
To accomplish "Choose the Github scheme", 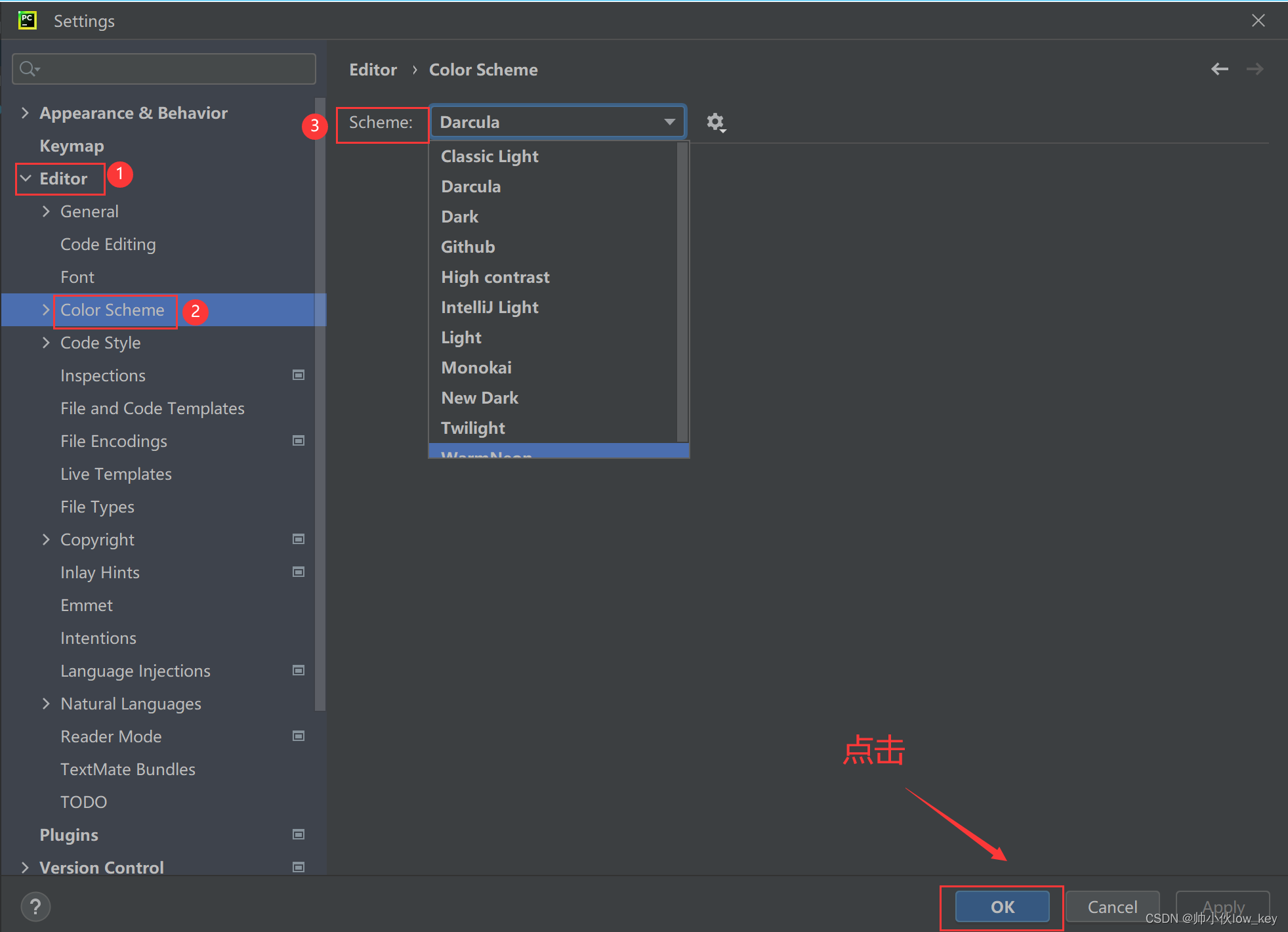I will pyautogui.click(x=552, y=247).
